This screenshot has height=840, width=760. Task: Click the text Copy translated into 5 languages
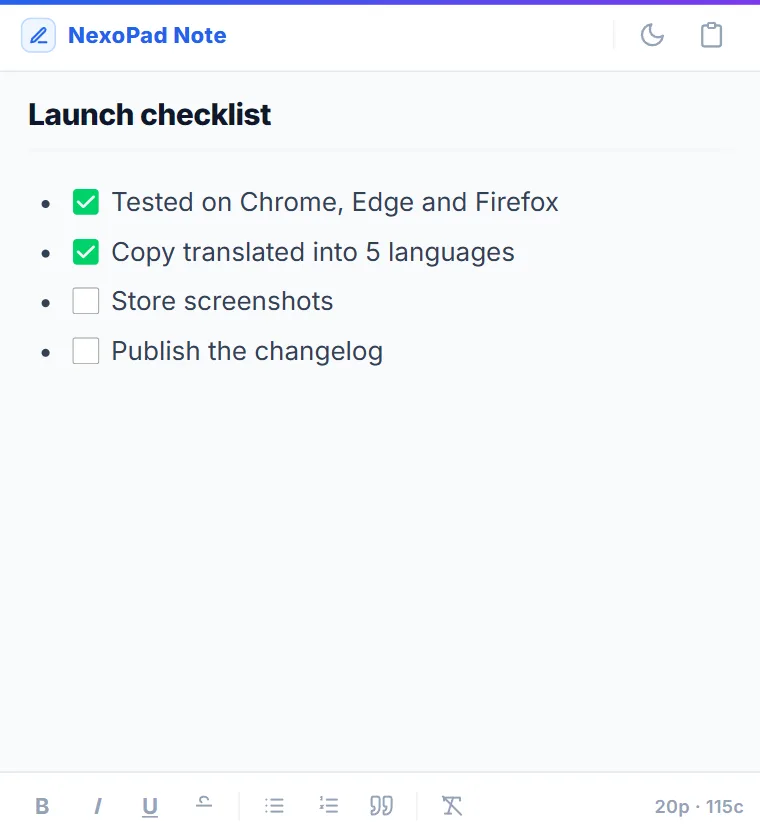313,252
